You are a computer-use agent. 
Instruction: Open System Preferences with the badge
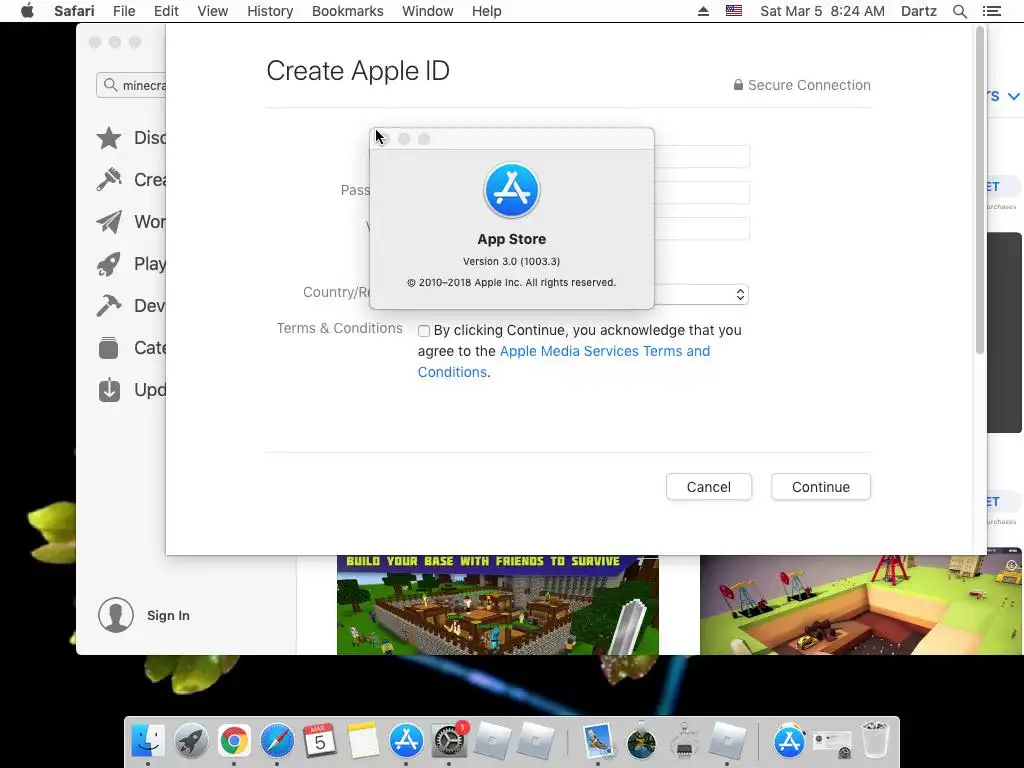[x=449, y=741]
